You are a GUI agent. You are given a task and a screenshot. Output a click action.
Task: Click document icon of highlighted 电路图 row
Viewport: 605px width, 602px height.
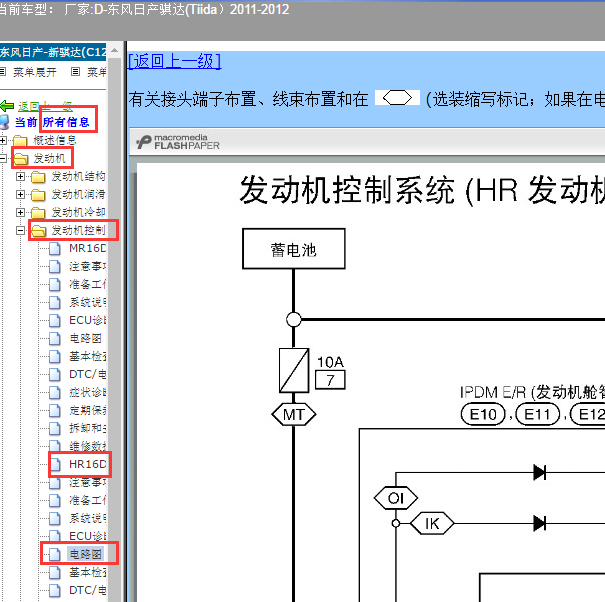click(54, 554)
